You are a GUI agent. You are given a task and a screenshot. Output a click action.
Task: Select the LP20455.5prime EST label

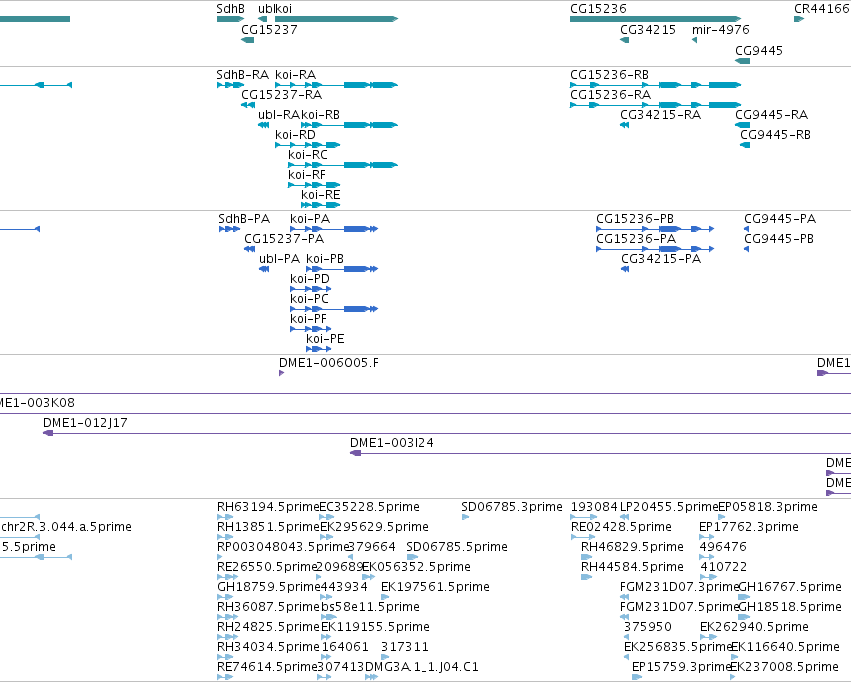(x=669, y=507)
